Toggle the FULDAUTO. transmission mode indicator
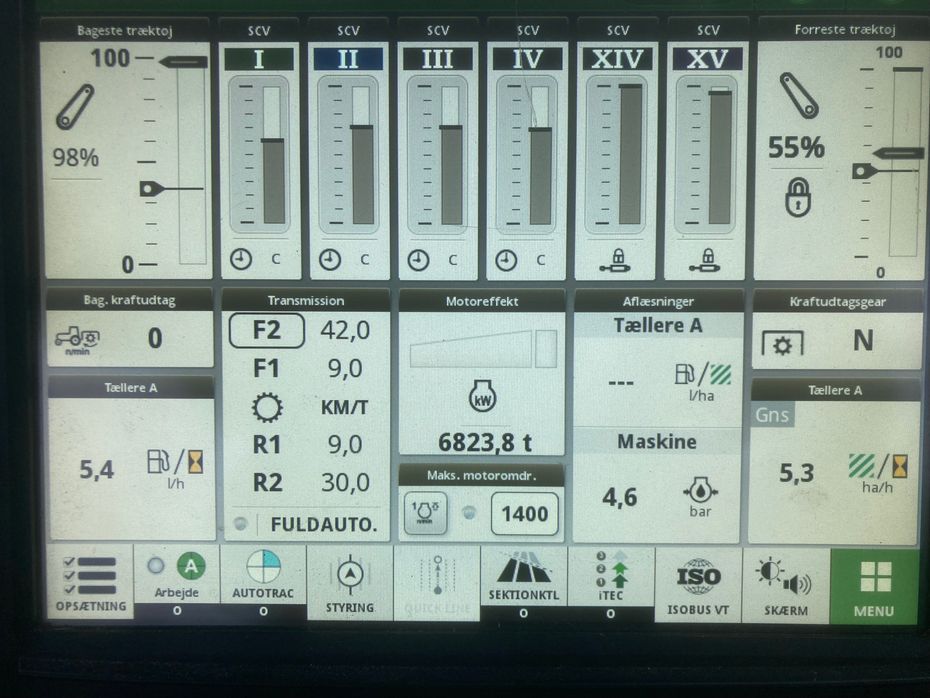This screenshot has height=698, width=930. coord(306,524)
